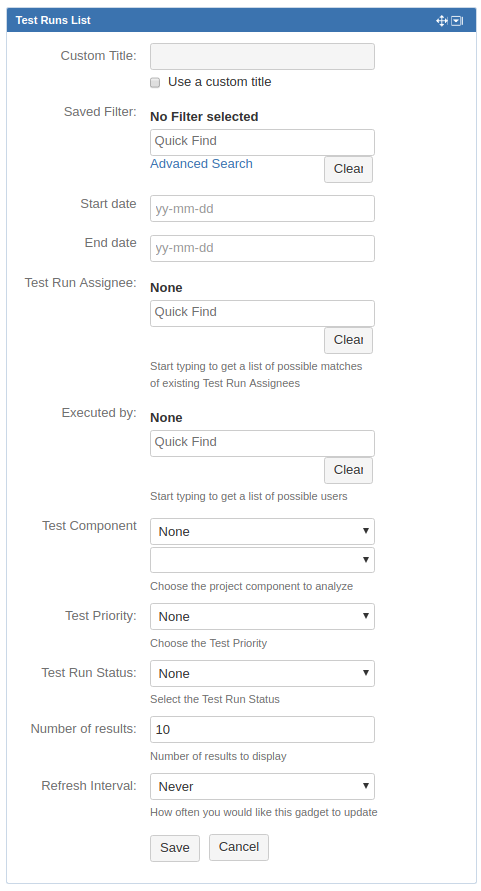Open the Advanced Search link
This screenshot has height=891, width=481.
click(x=201, y=164)
